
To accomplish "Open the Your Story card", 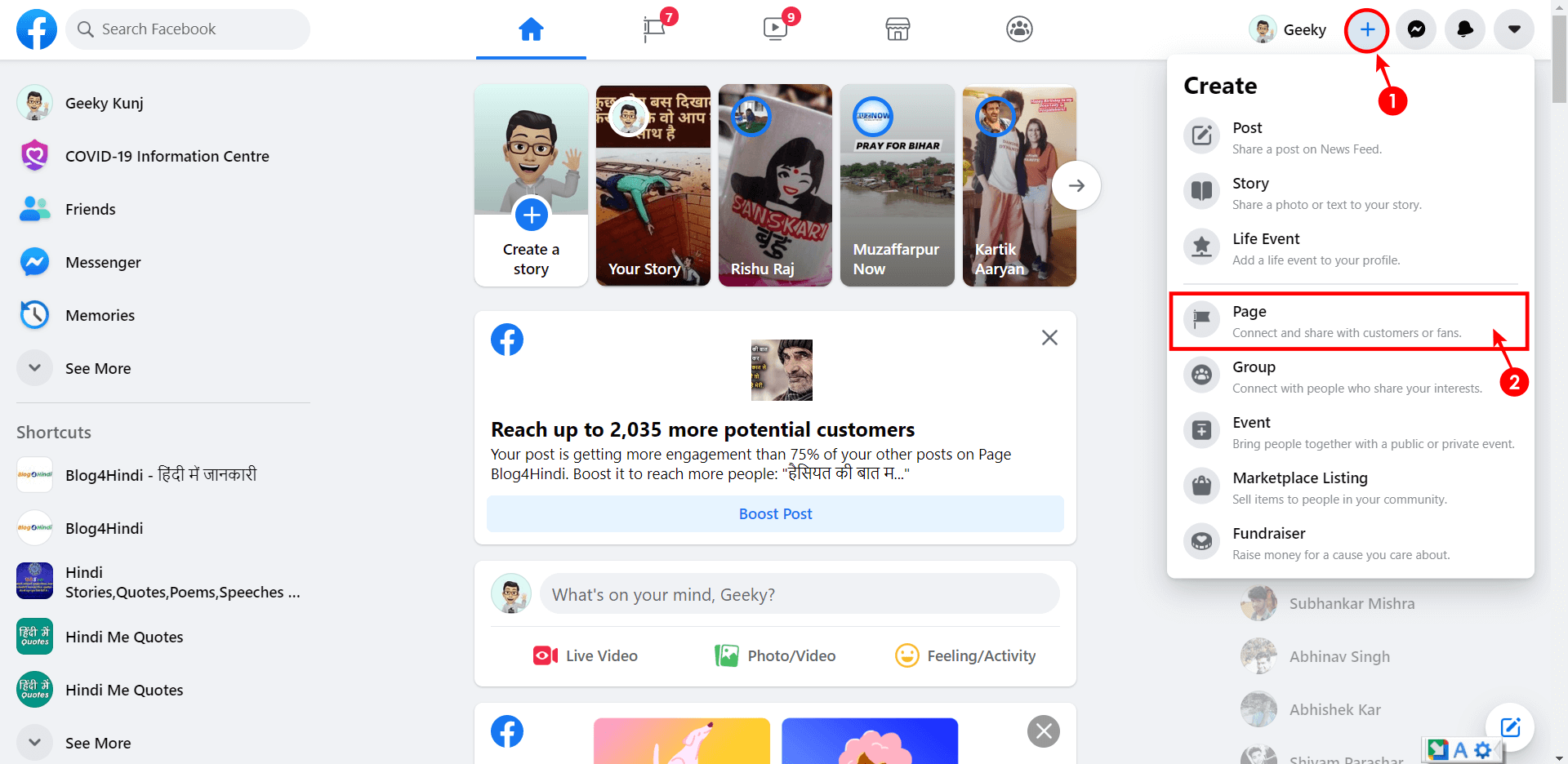I will point(653,185).
